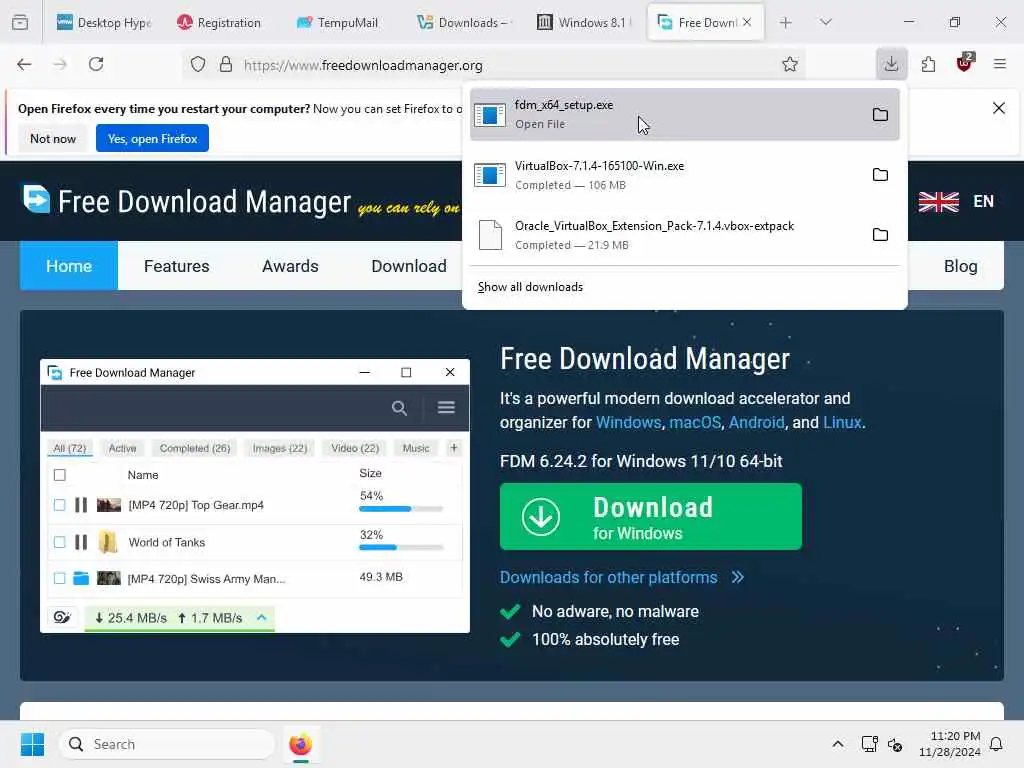1024x768 pixels.
Task: Switch to the Downloads tab
Action: click(x=465, y=22)
